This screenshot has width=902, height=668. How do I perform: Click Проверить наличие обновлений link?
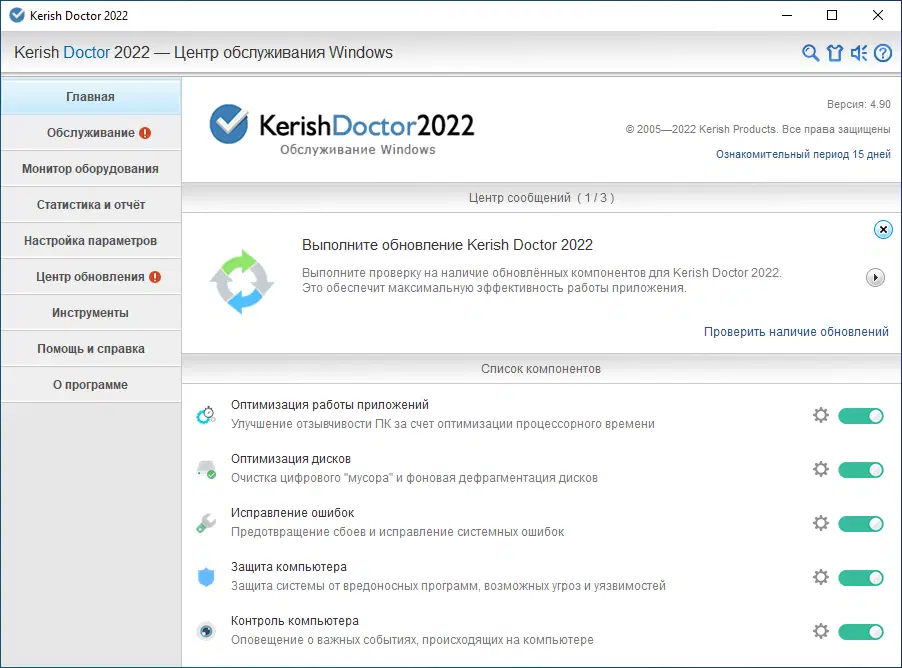796,332
